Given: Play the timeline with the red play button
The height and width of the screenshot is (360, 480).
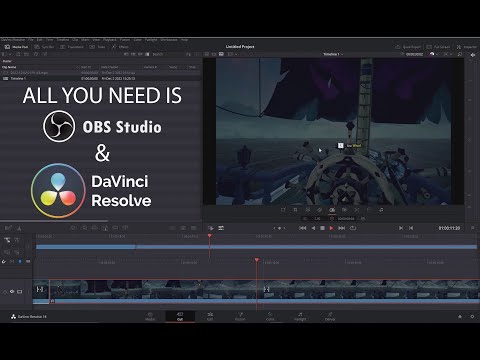Looking at the screenshot, I should coord(331,228).
